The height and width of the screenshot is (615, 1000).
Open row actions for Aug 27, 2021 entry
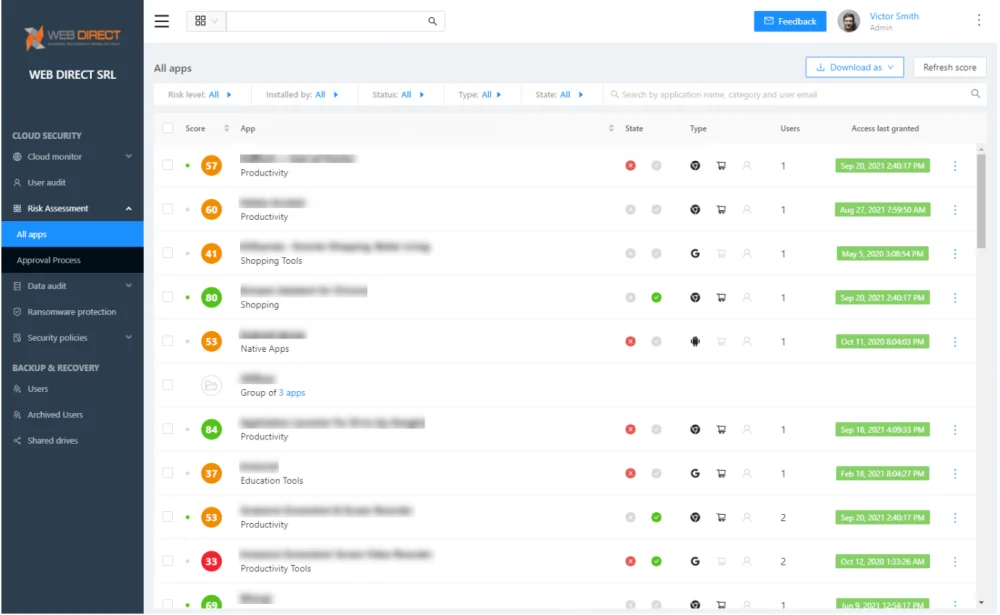[x=955, y=210]
